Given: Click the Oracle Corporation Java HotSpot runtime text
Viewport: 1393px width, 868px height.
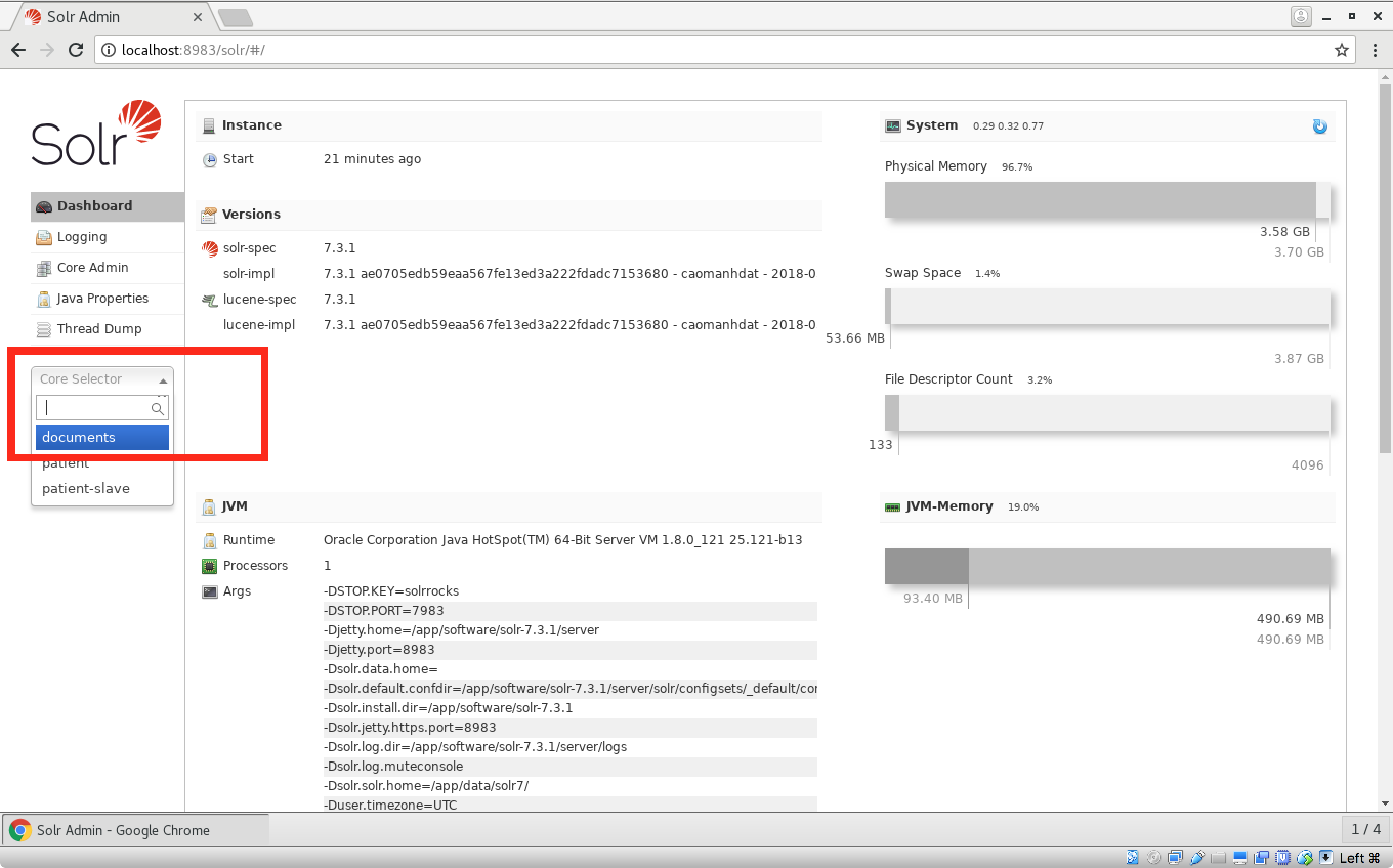Looking at the screenshot, I should (x=562, y=540).
